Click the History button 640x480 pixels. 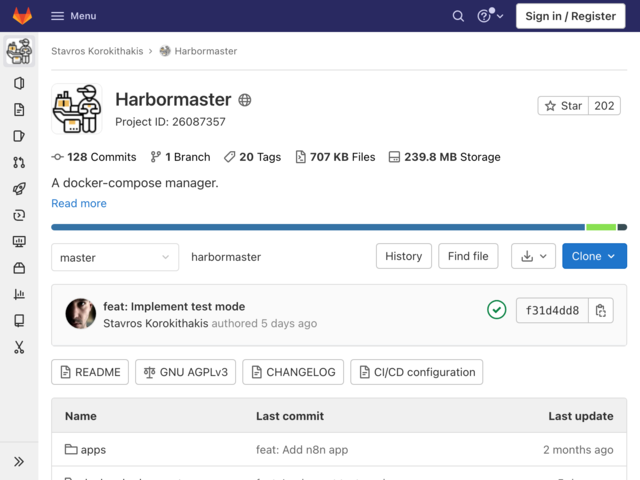(404, 256)
